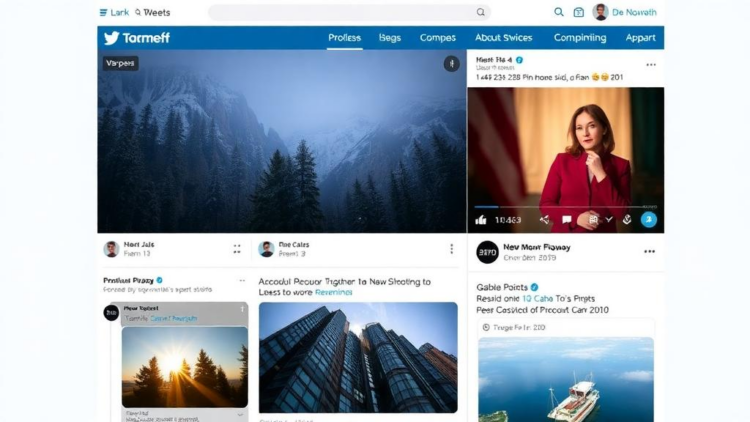Click the round pin icon on the mountain banner
This screenshot has height=422, width=750.
point(451,64)
